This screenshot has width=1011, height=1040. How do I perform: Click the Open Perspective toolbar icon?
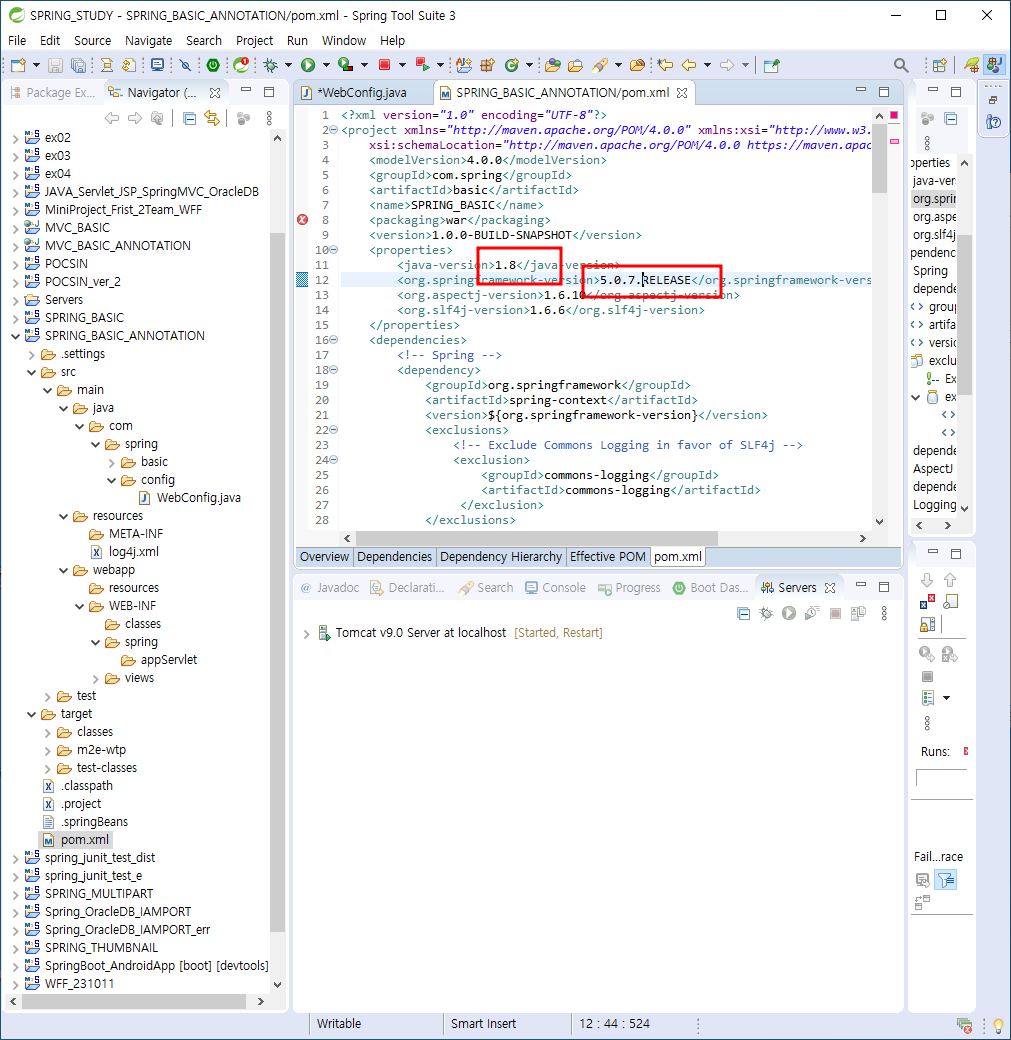[939, 65]
